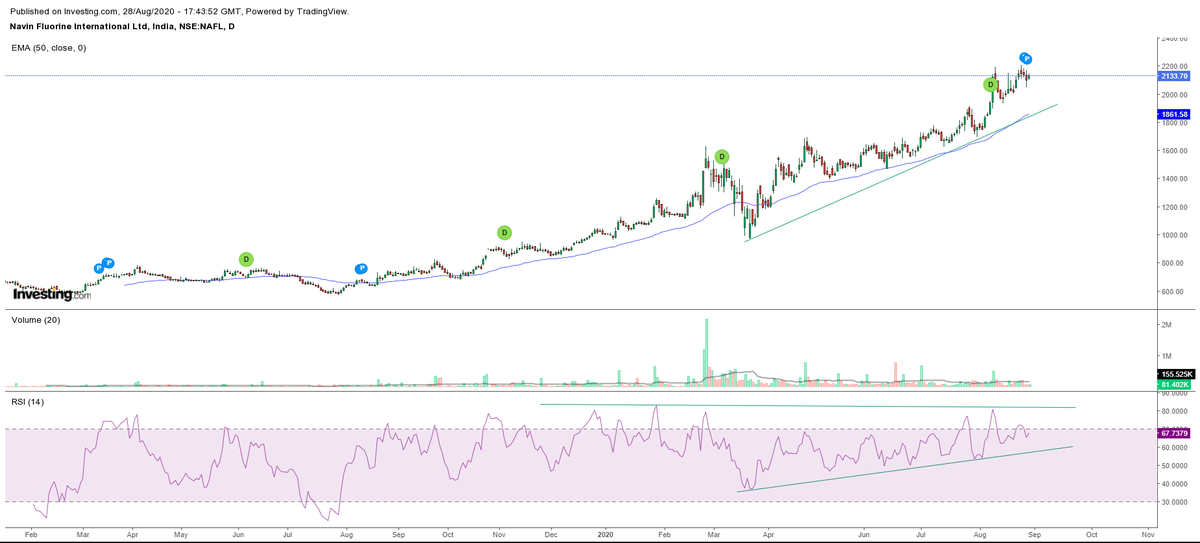The width and height of the screenshot is (1200, 543).
Task: Click the 2020 year label on time axis
Action: 606,535
